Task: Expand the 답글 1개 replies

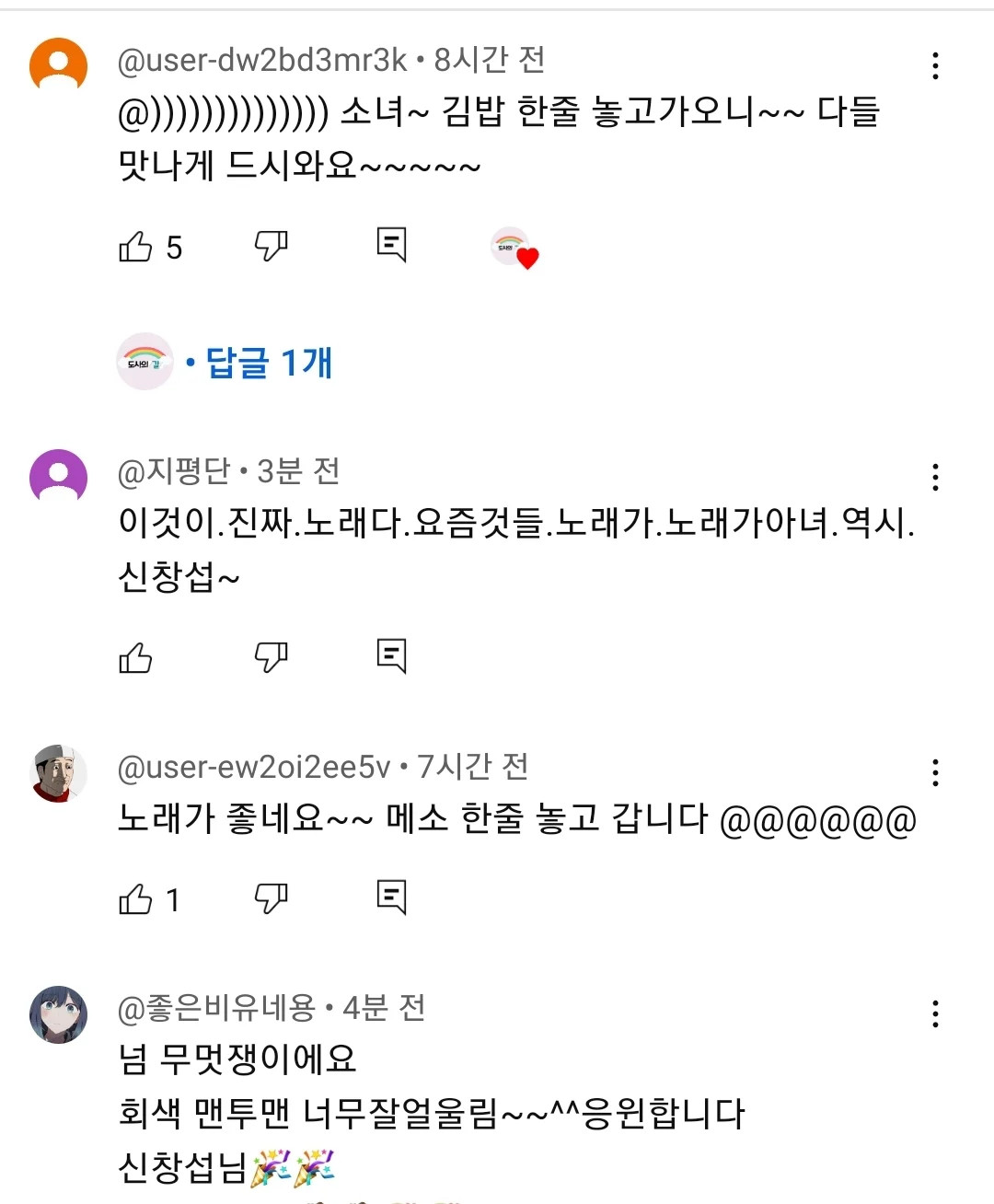Action: [269, 363]
